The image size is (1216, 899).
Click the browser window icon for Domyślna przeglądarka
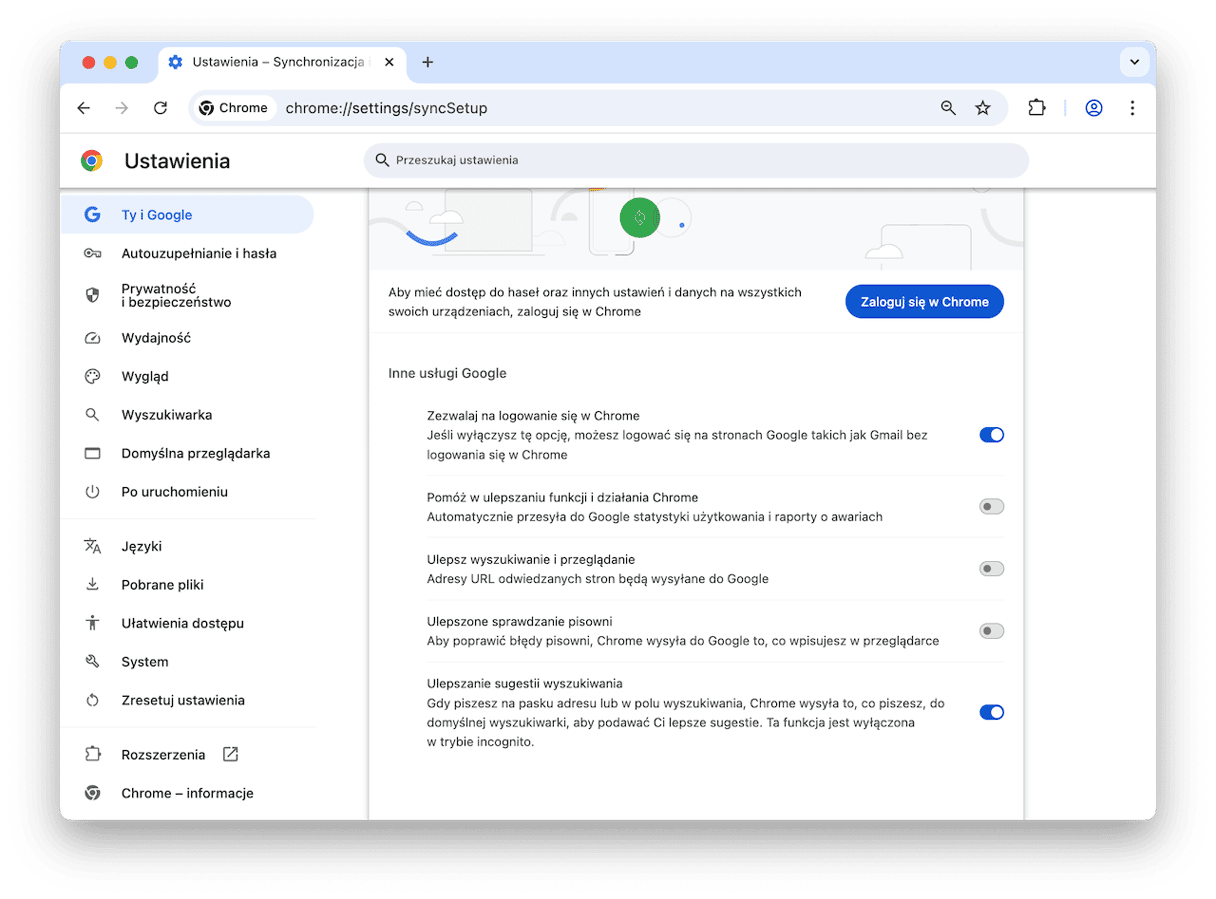pos(92,454)
